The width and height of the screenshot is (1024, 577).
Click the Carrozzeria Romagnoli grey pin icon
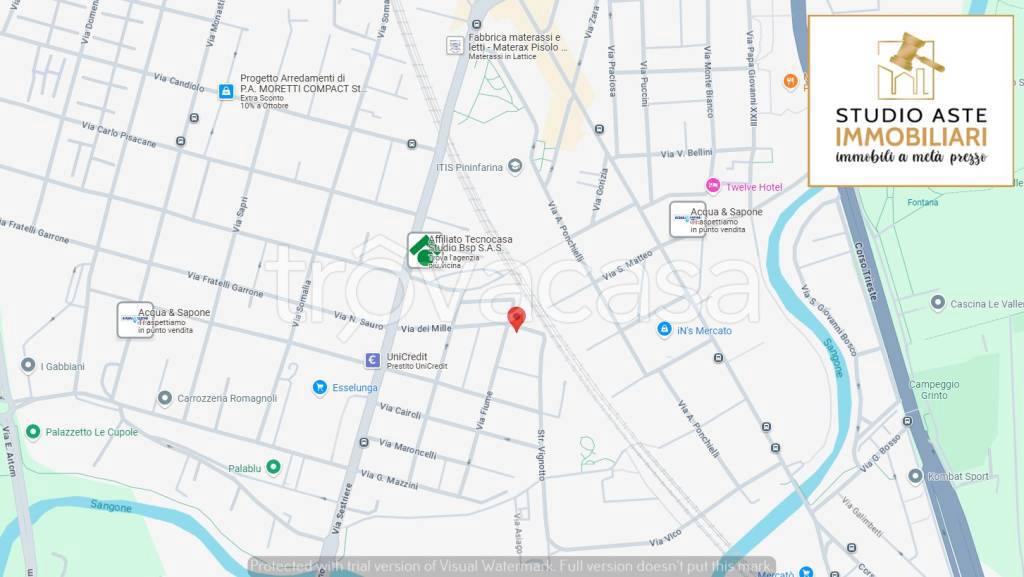coord(165,398)
